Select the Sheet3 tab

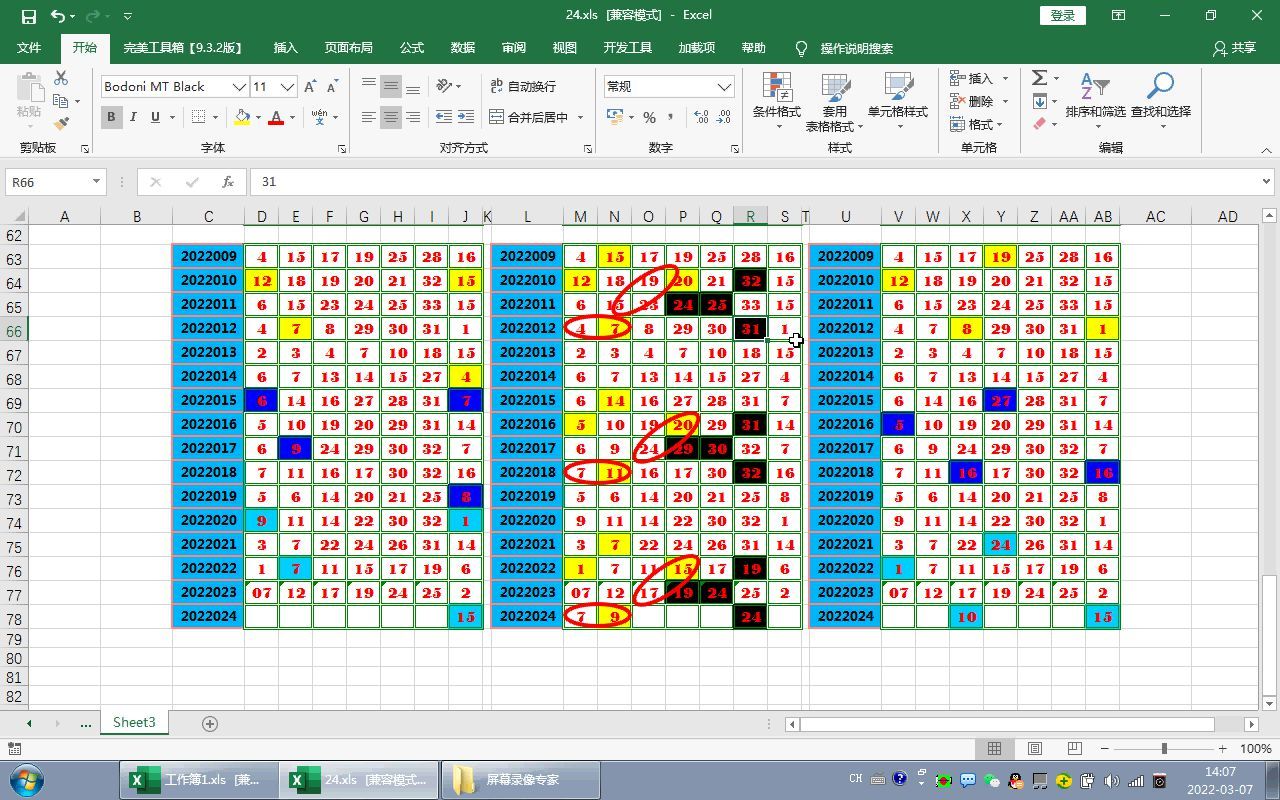(x=134, y=722)
